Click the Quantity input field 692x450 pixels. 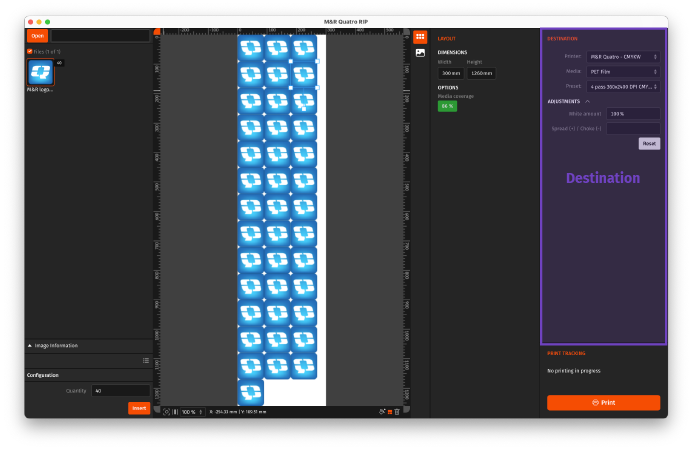point(120,391)
